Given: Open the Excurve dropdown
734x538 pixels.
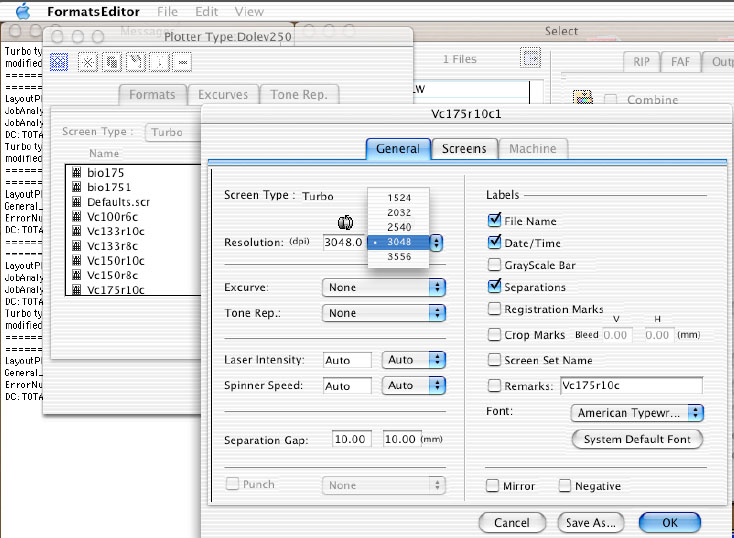Looking at the screenshot, I should point(384,287).
